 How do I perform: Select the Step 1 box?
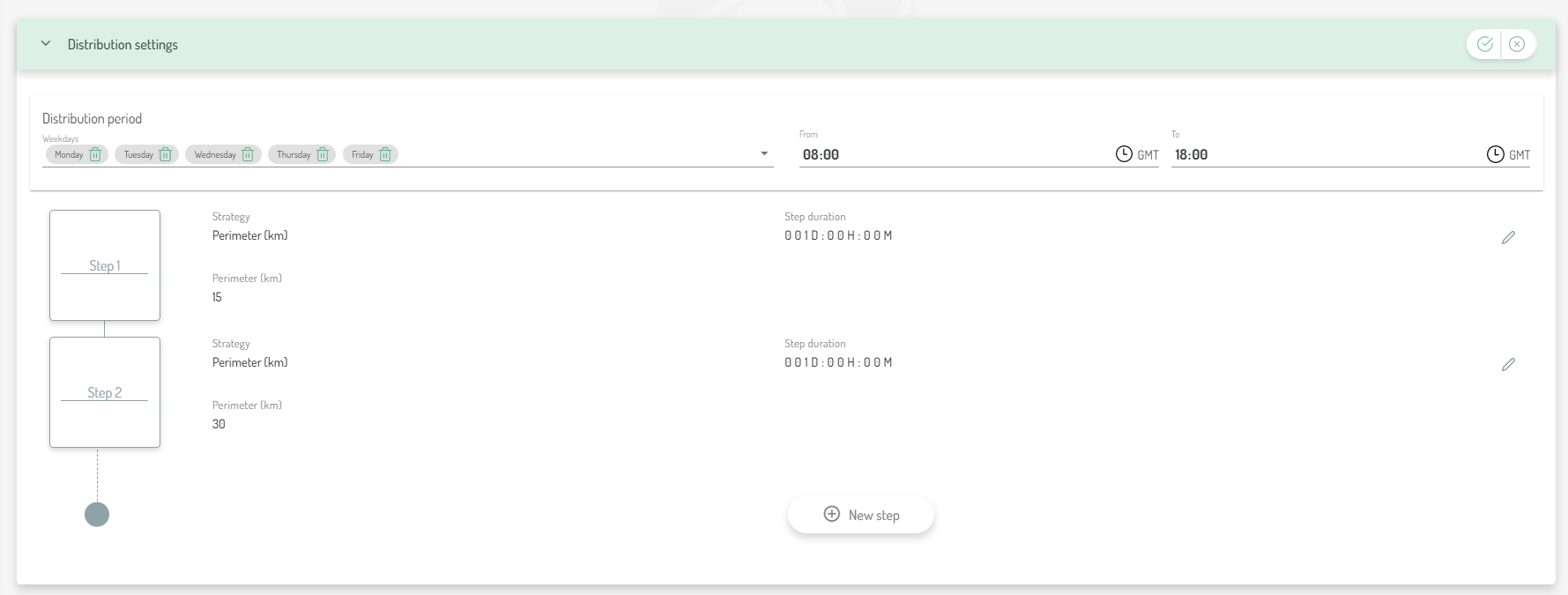(105, 265)
